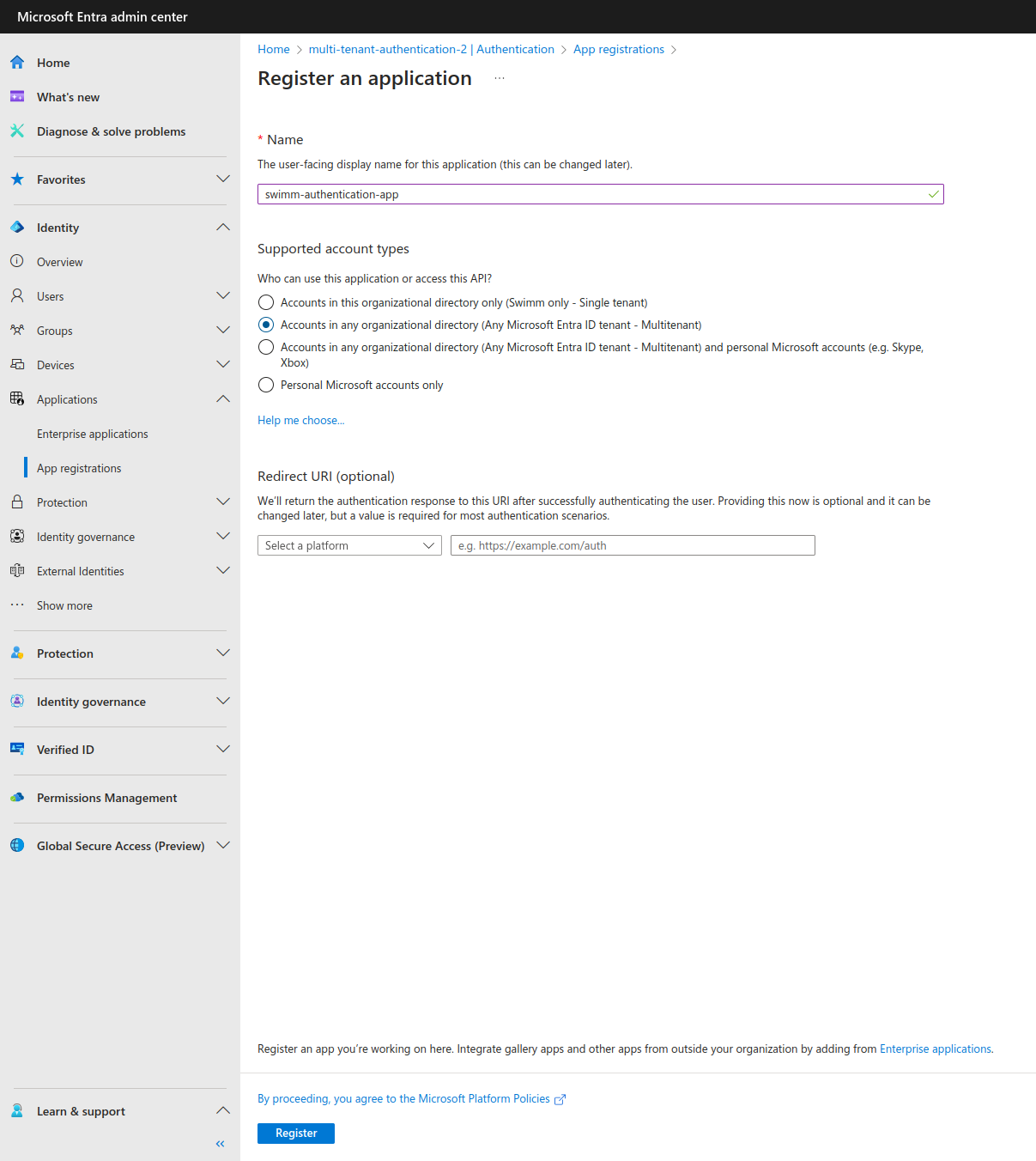Click the Register button
Screen dimensions: 1036x1161
pyautogui.click(x=296, y=1134)
